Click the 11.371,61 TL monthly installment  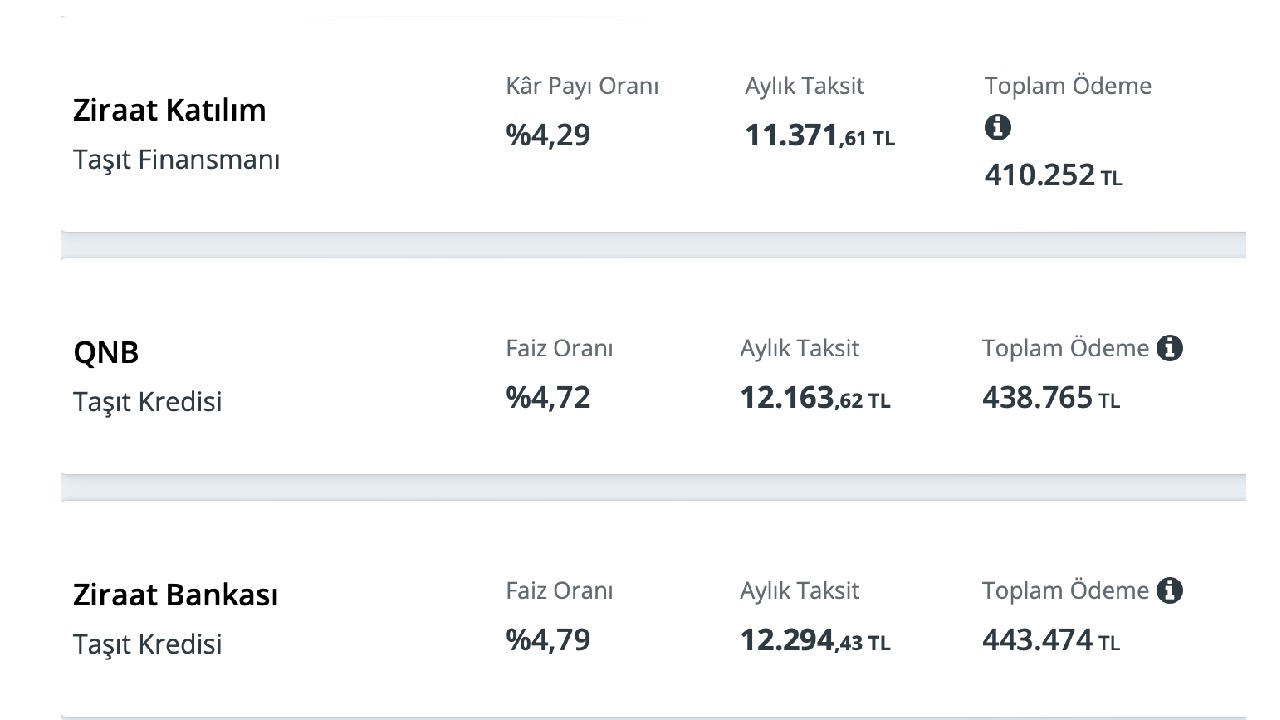tap(820, 136)
